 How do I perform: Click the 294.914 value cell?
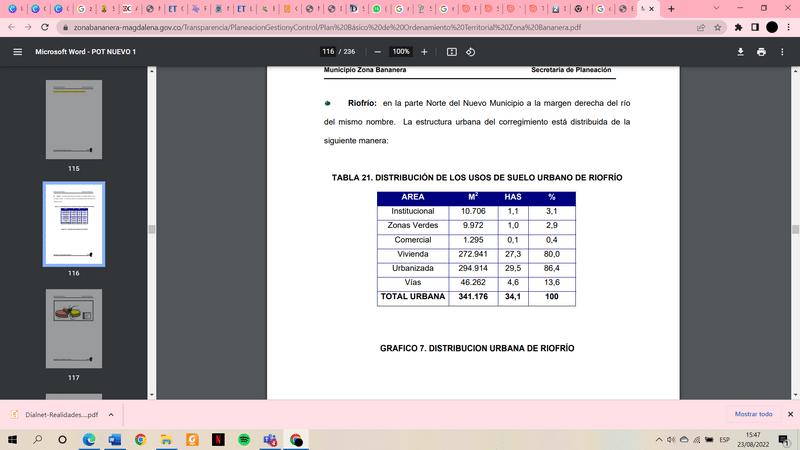[x=473, y=268]
